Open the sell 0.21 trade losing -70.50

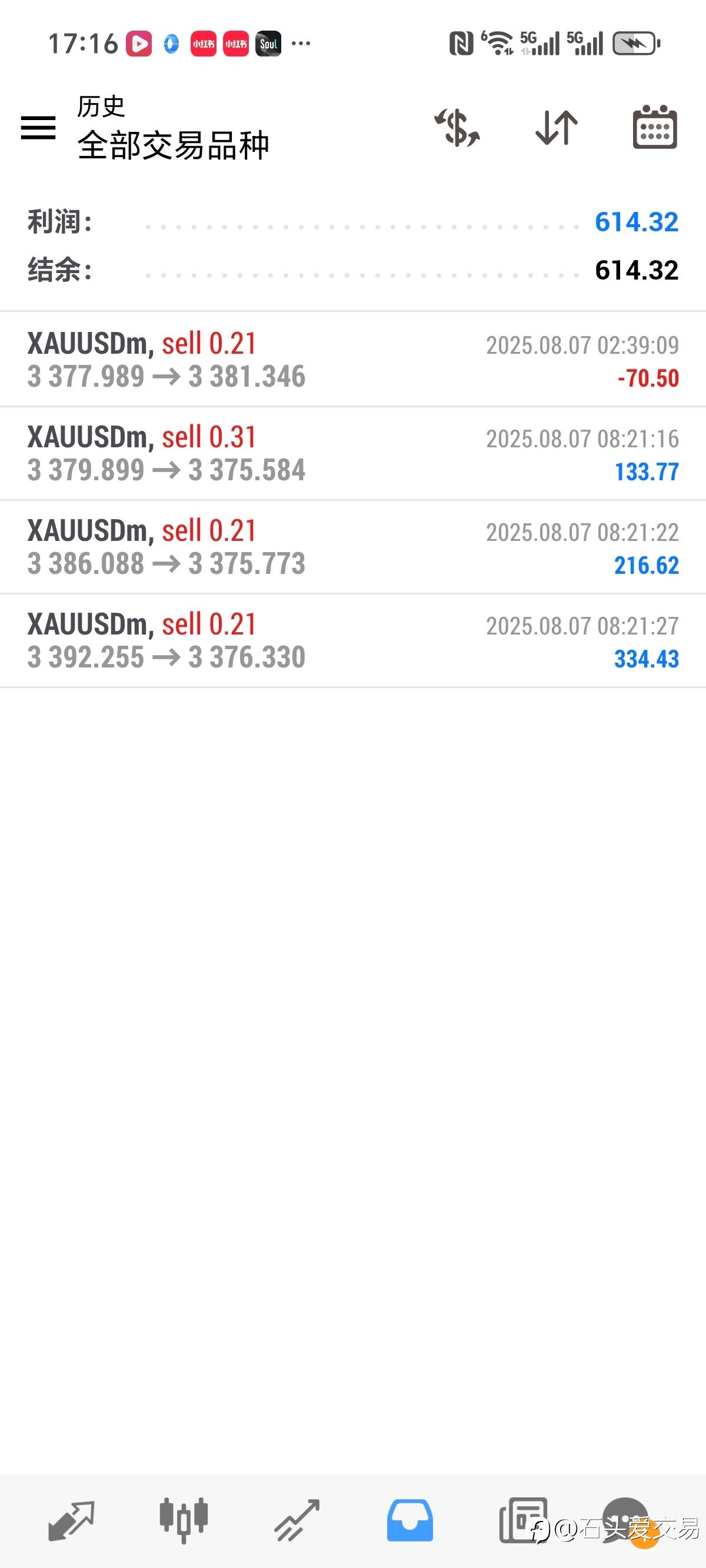click(353, 360)
